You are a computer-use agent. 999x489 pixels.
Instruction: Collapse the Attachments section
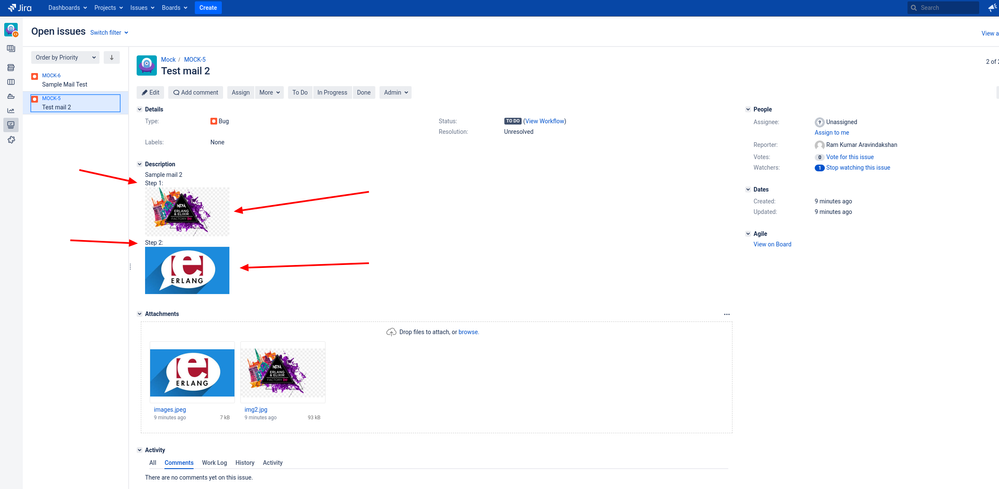(140, 314)
